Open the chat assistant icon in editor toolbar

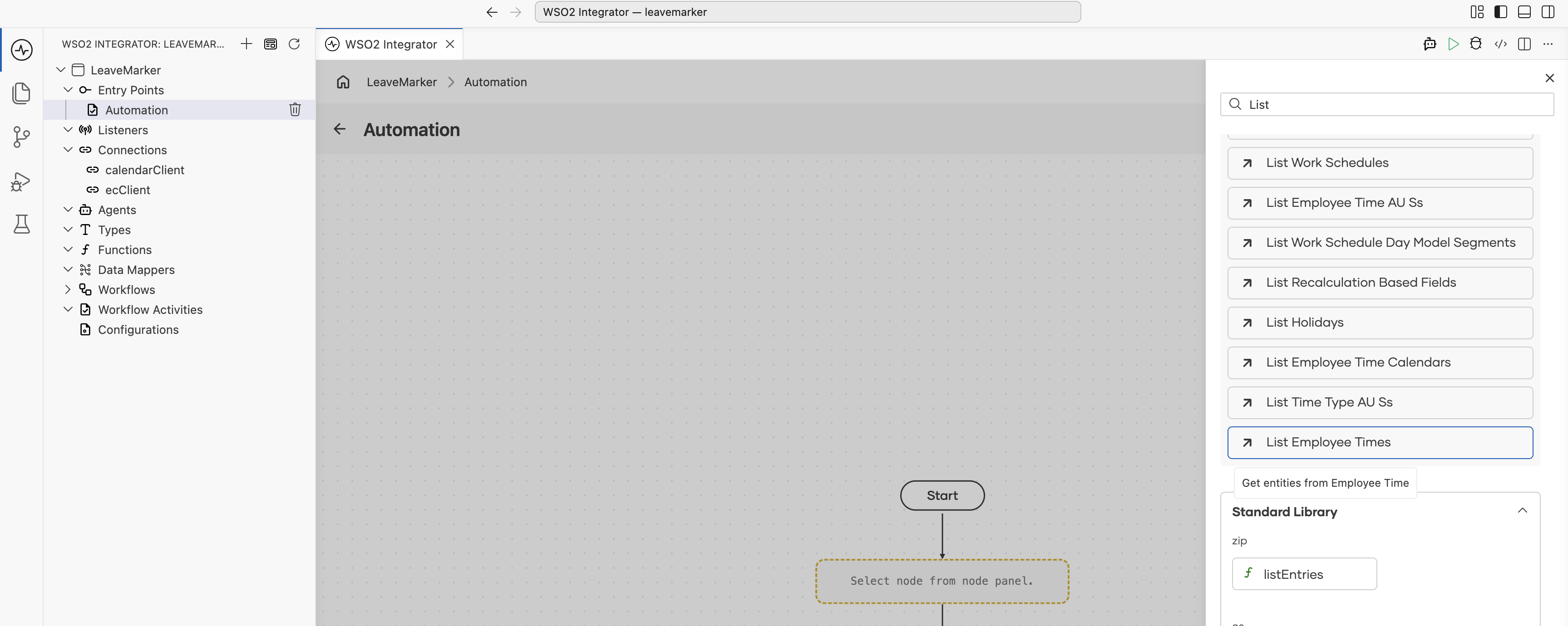tap(1430, 44)
